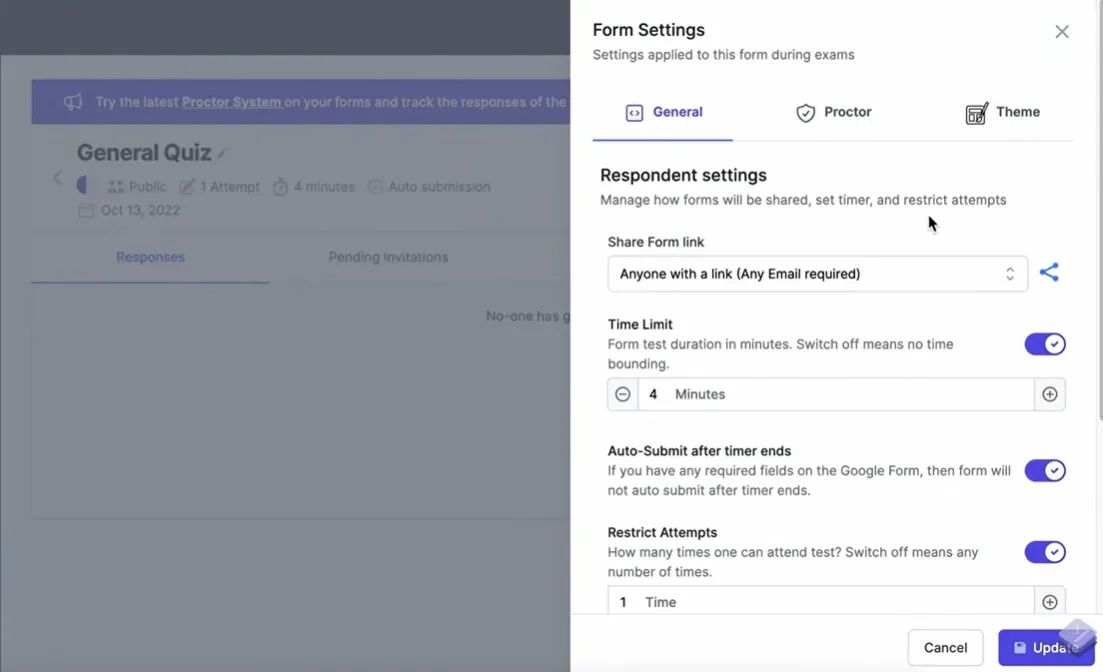Click the Cancel button

[x=945, y=648]
